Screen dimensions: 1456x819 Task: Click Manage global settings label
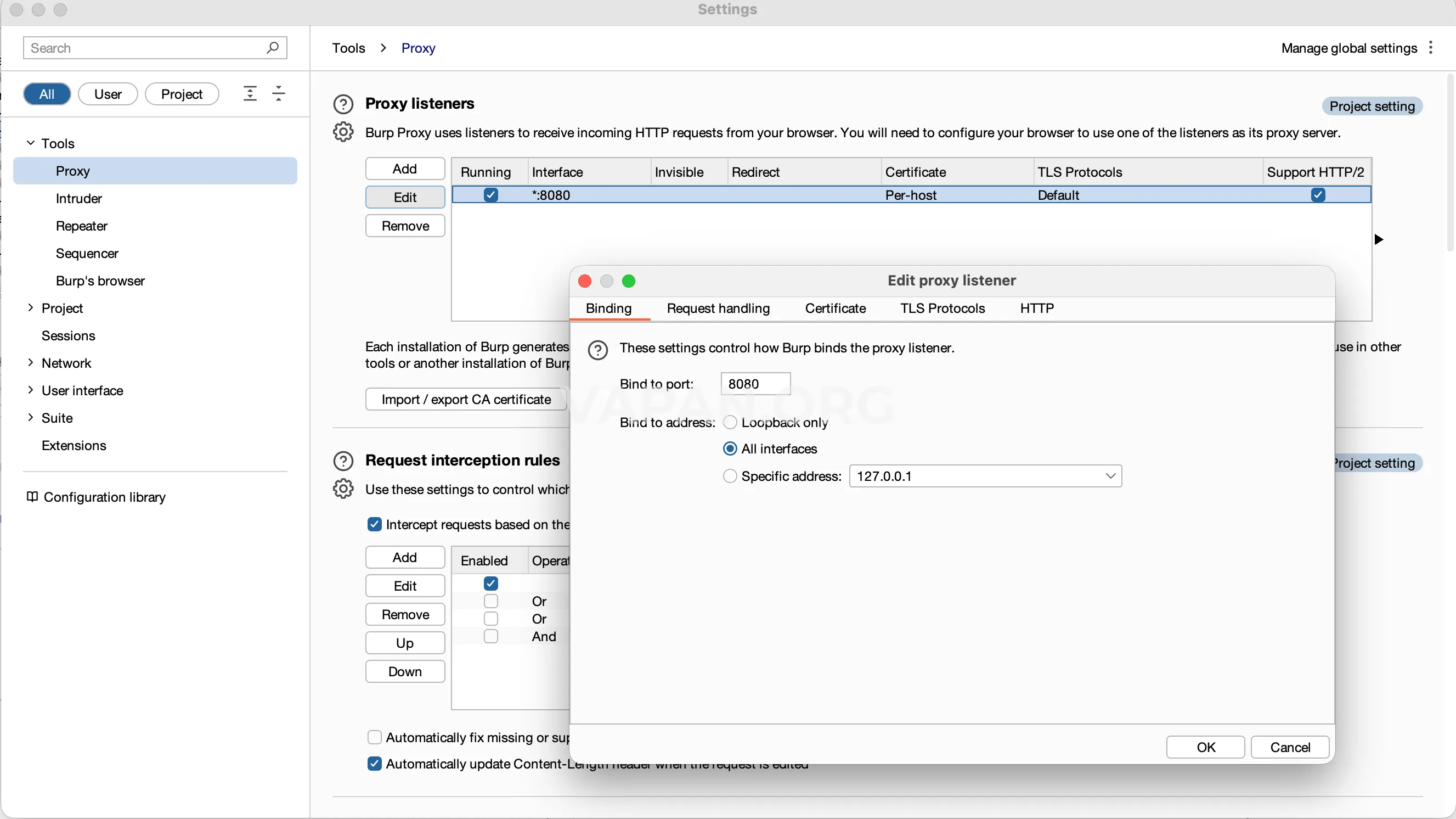[x=1348, y=48]
